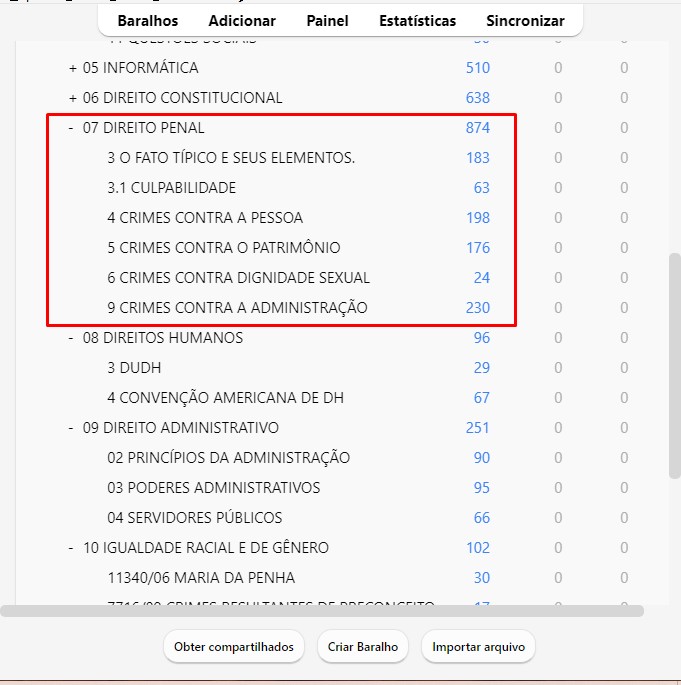Viewport: 681px width, 685px height.
Task: Open the Estatísticas tab
Action: pos(417,21)
